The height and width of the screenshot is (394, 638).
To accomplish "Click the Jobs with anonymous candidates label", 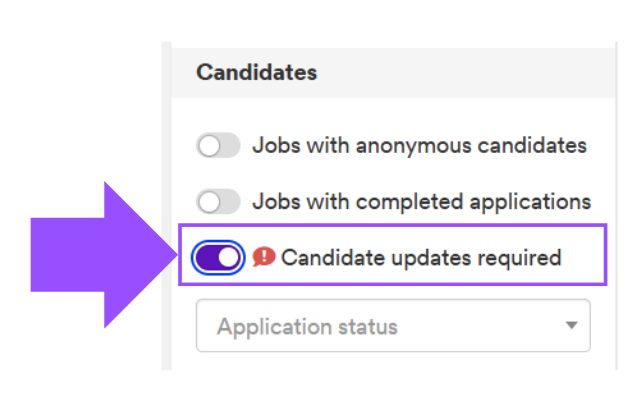I will pyautogui.click(x=420, y=146).
